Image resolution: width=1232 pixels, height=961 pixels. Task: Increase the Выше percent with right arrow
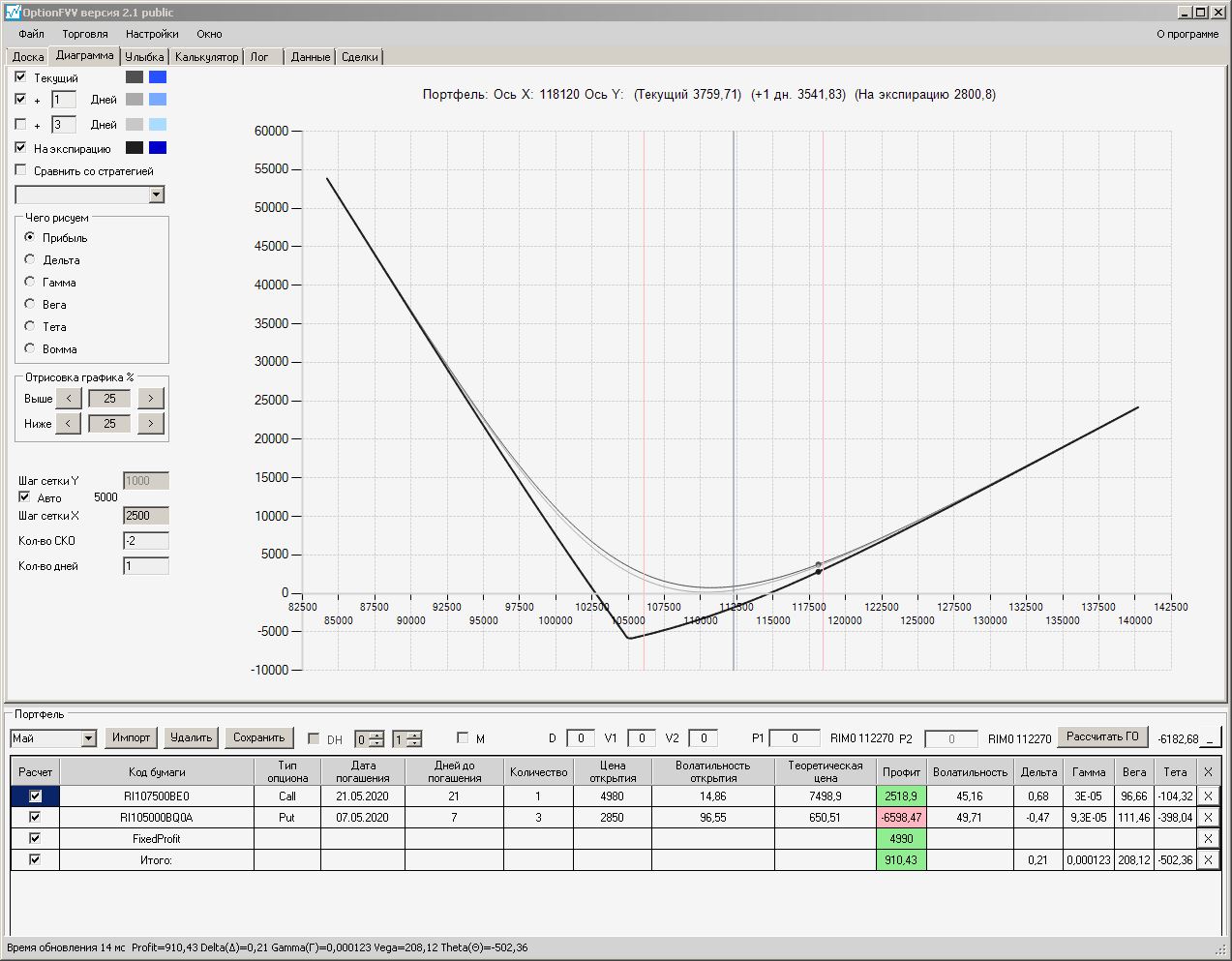pyautogui.click(x=151, y=399)
